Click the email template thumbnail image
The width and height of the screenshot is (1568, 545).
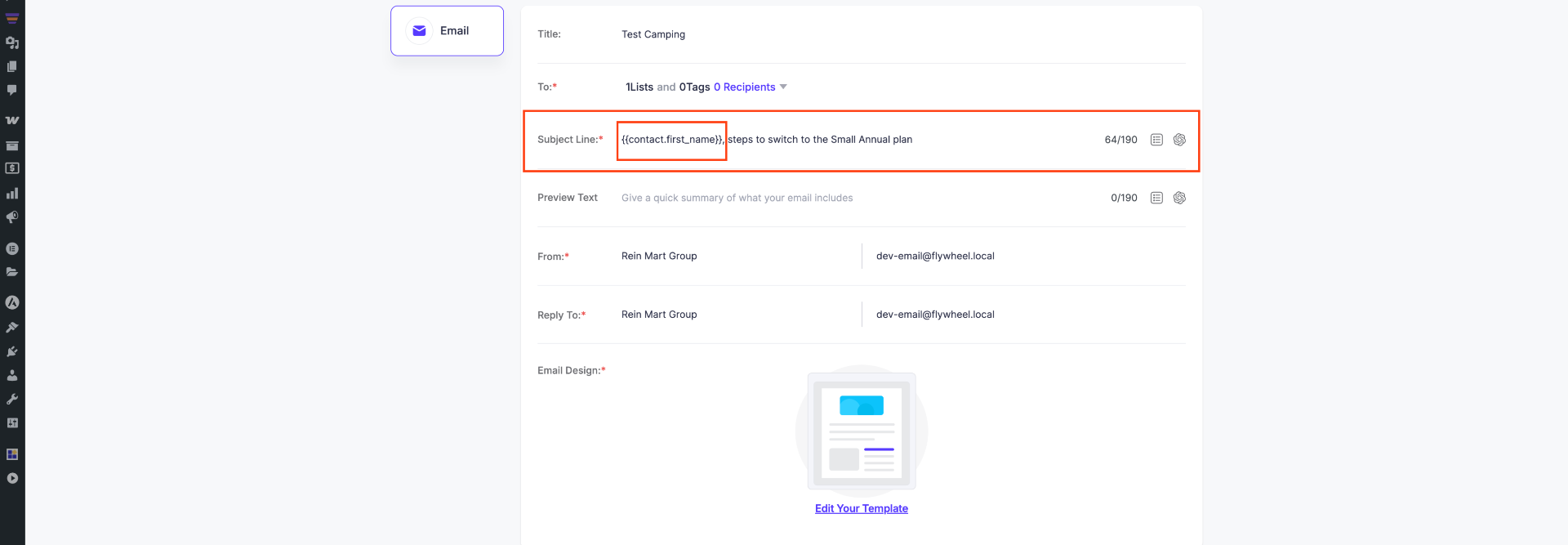pos(862,431)
